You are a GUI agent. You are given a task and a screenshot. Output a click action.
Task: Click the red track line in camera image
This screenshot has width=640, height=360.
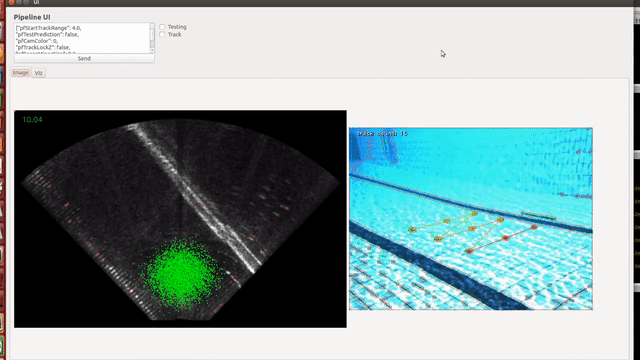tap(502, 239)
